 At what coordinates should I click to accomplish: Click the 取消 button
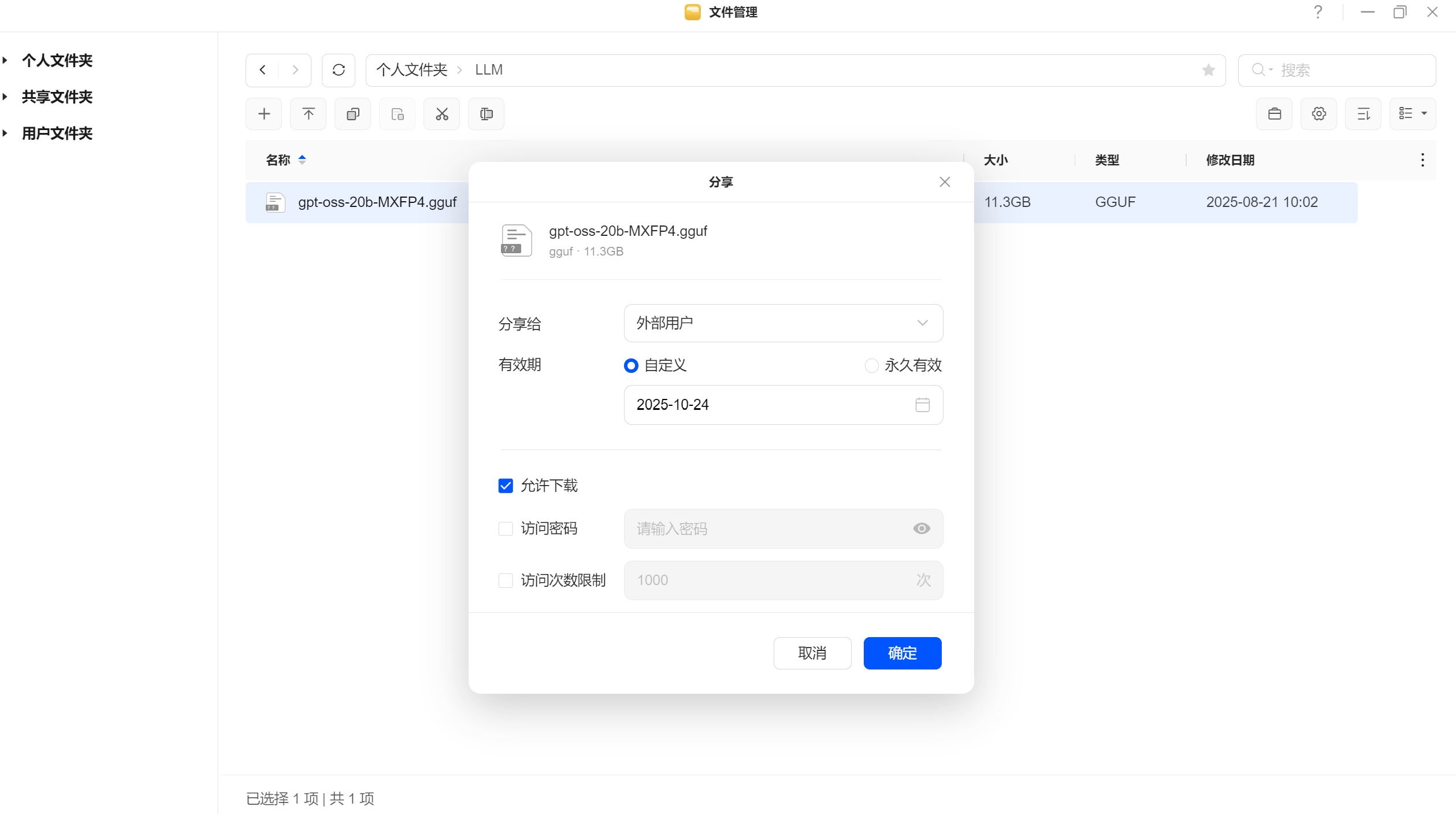tap(812, 653)
